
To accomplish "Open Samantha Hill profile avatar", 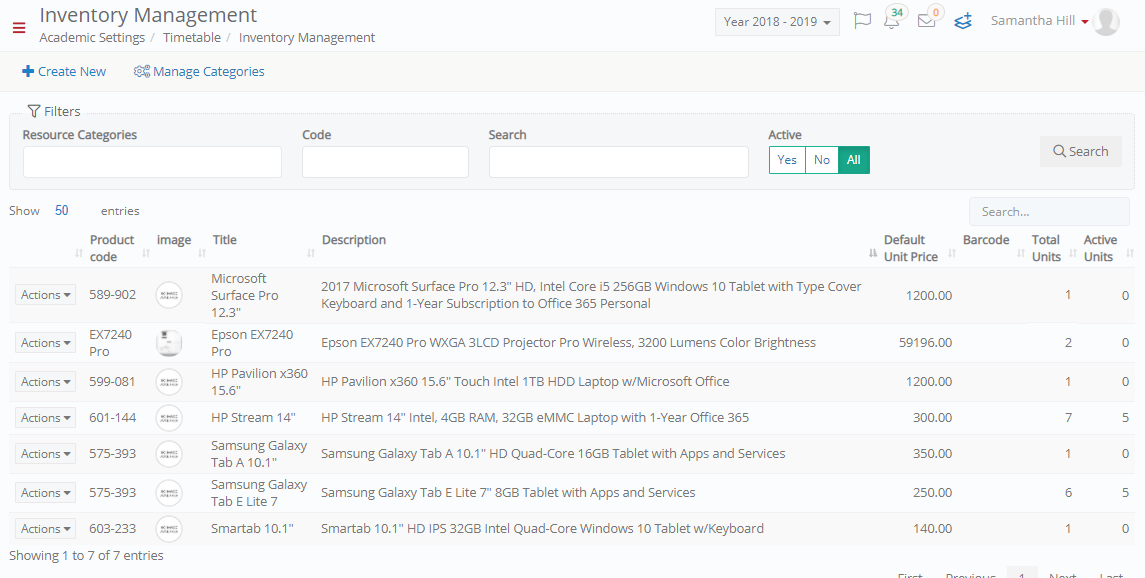I will tap(1107, 21).
